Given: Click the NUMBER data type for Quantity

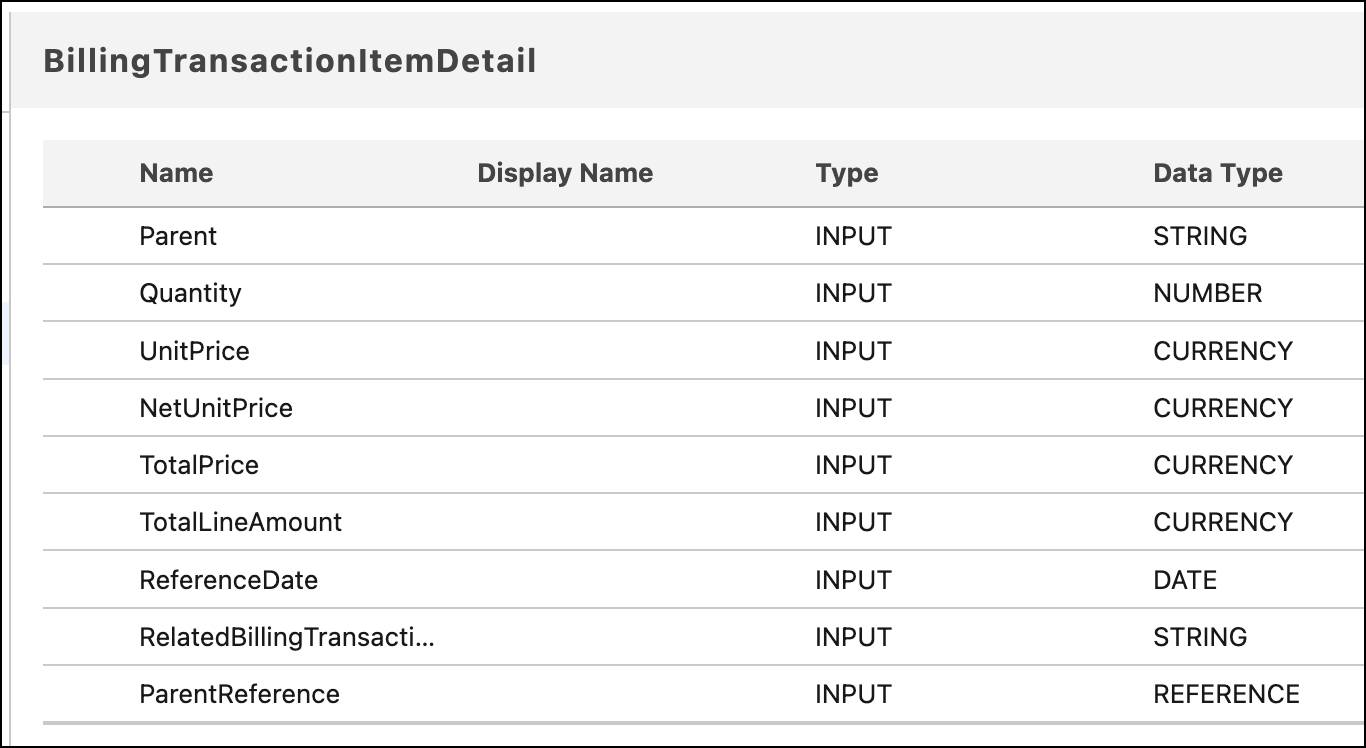Looking at the screenshot, I should (1206, 293).
